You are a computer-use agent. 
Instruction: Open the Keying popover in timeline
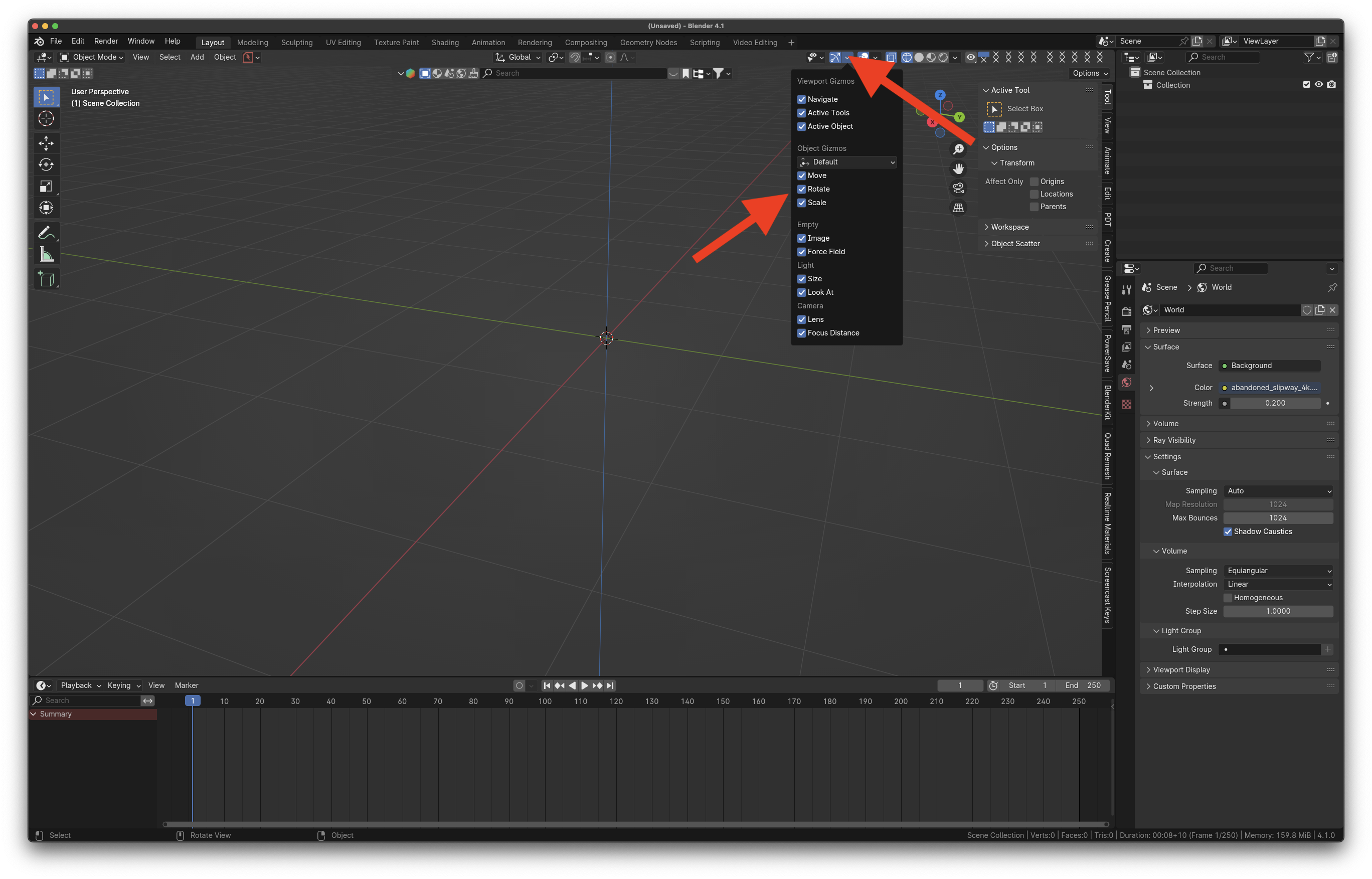[x=123, y=685]
